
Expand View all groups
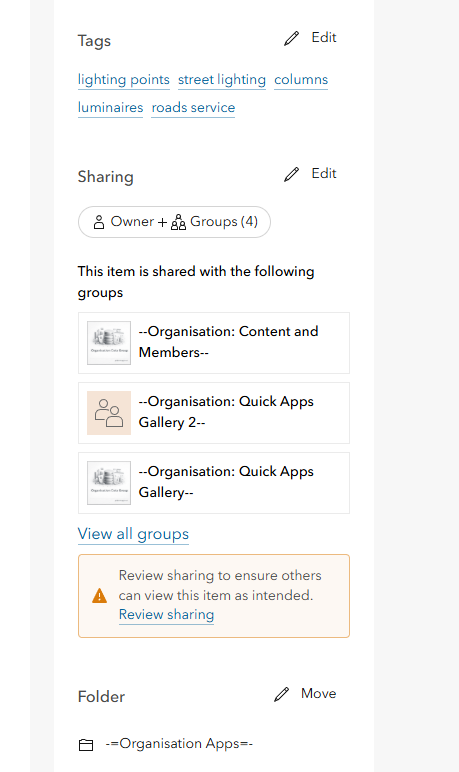133,534
